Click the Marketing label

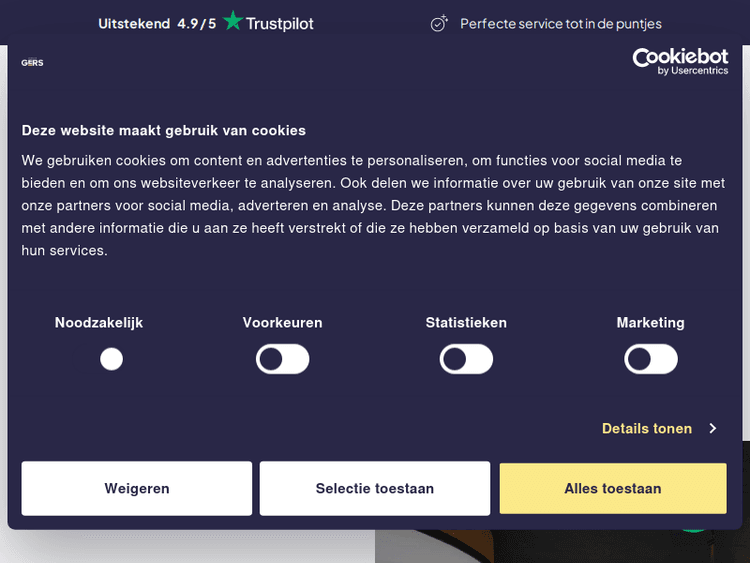coord(650,323)
